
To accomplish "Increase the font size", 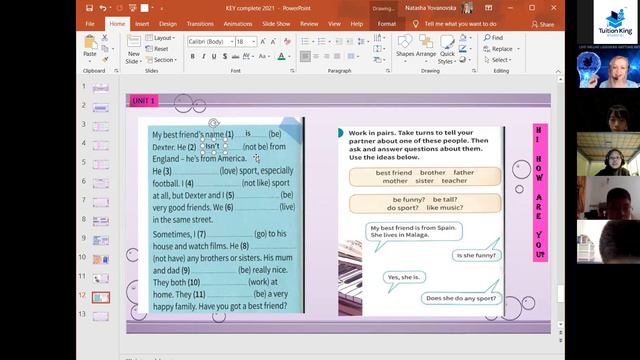I will 263,42.
